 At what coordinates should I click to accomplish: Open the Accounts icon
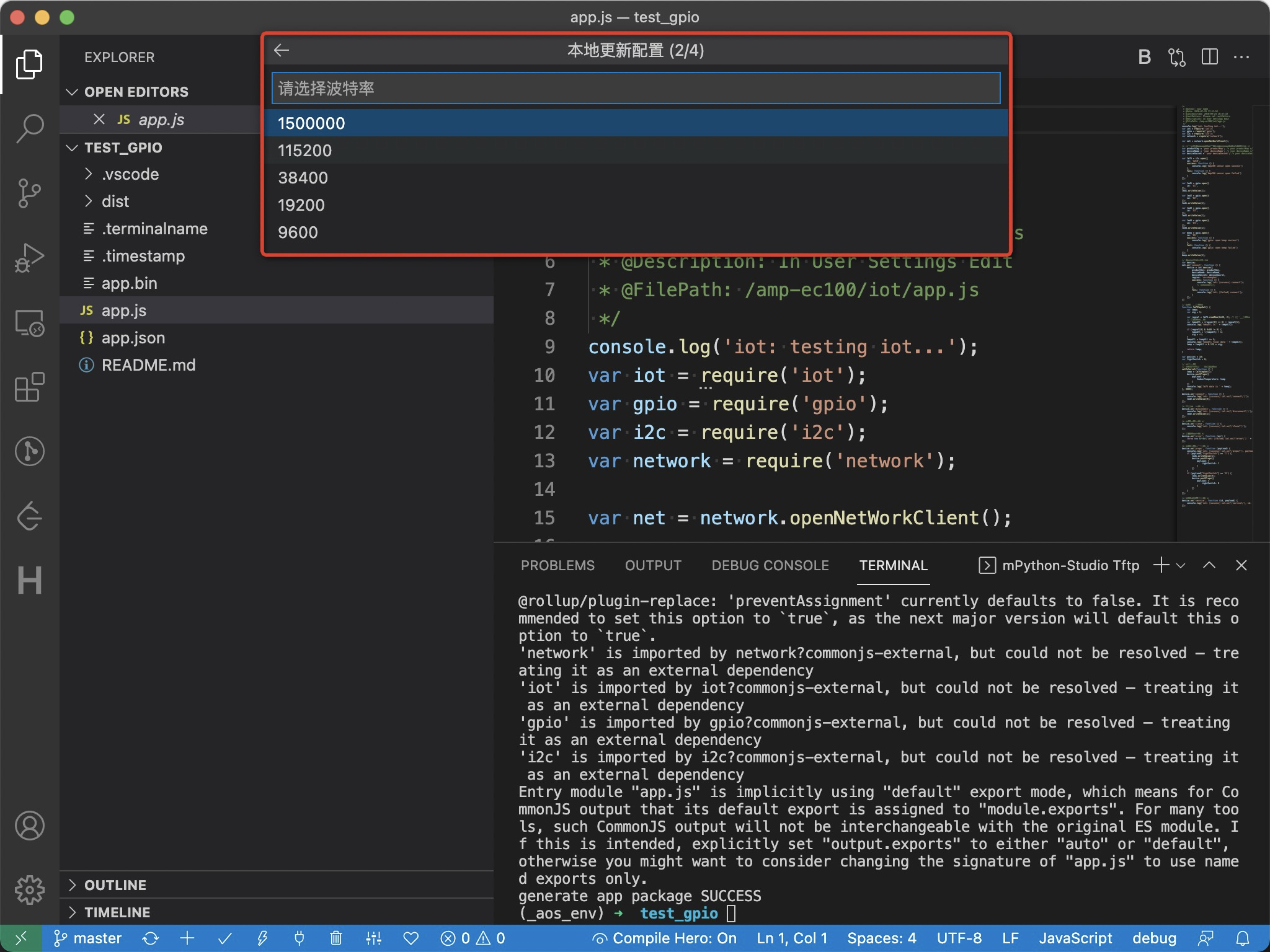tap(29, 826)
